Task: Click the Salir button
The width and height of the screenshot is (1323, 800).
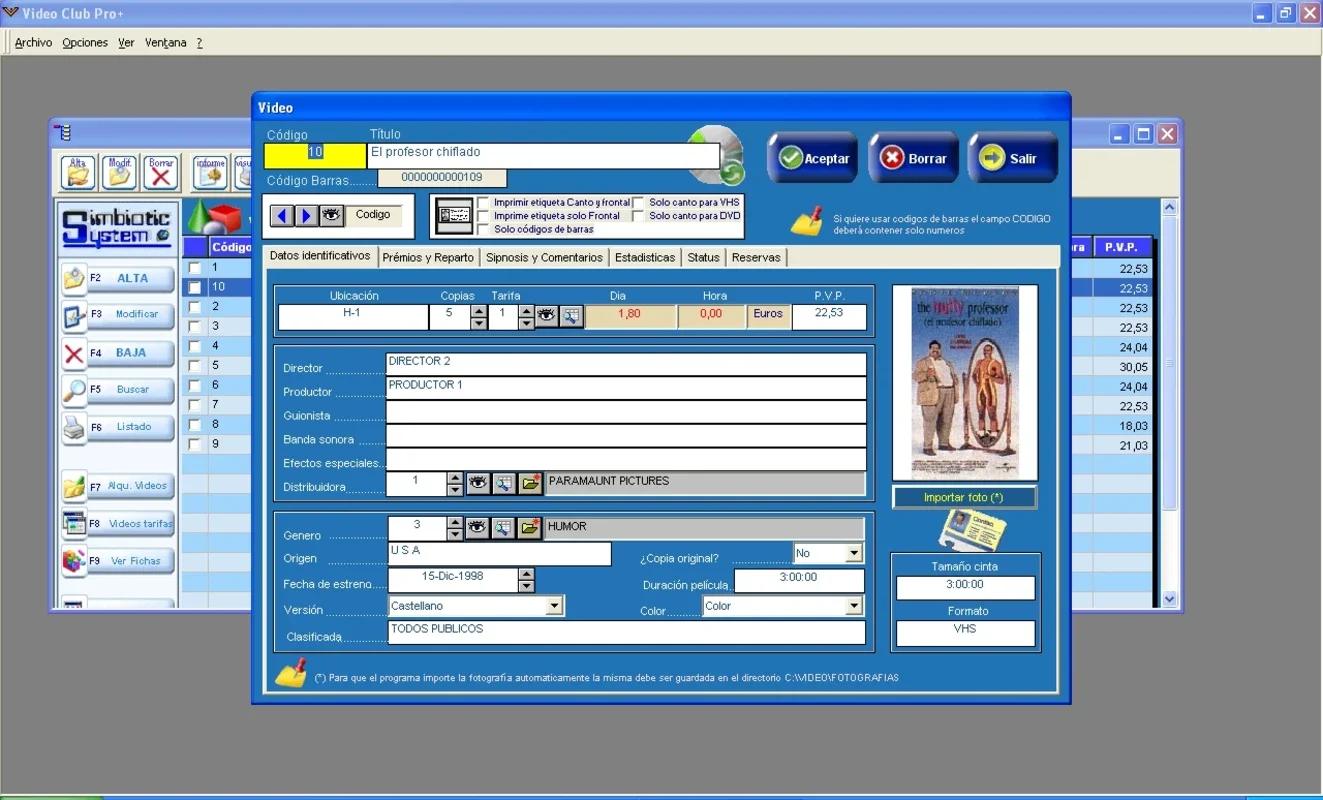Action: tap(1012, 158)
